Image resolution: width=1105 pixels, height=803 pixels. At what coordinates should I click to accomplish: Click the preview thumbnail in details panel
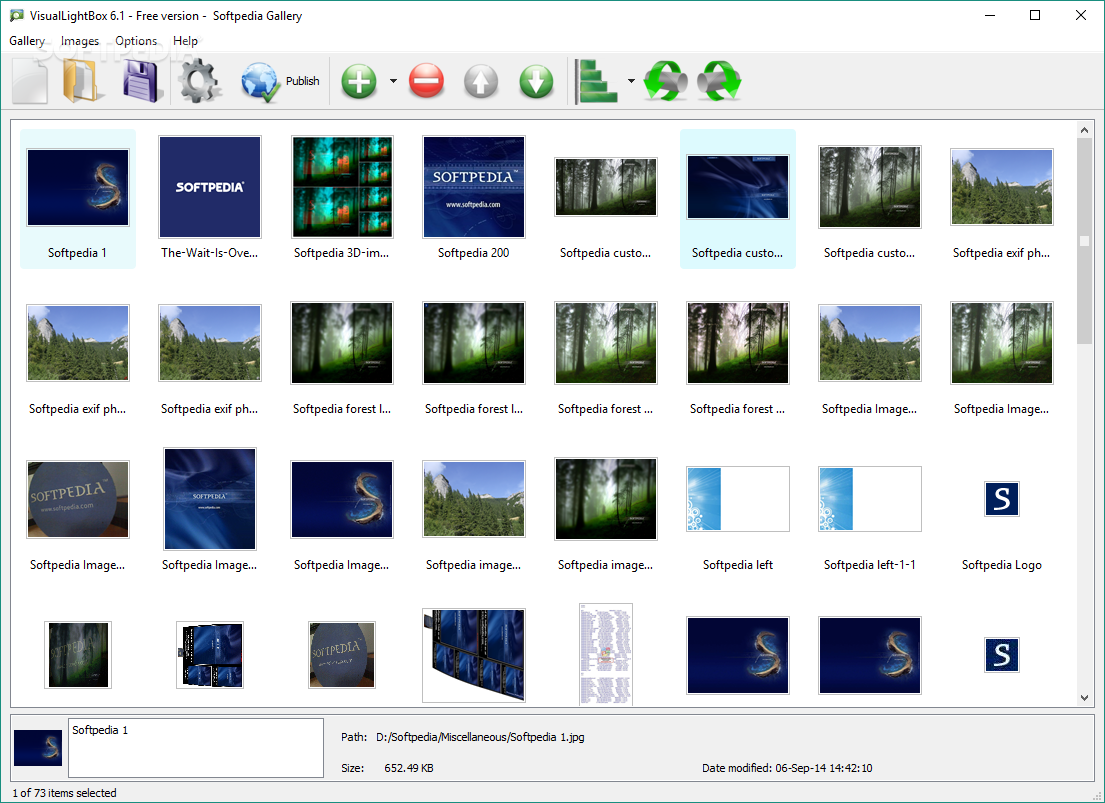click(38, 748)
